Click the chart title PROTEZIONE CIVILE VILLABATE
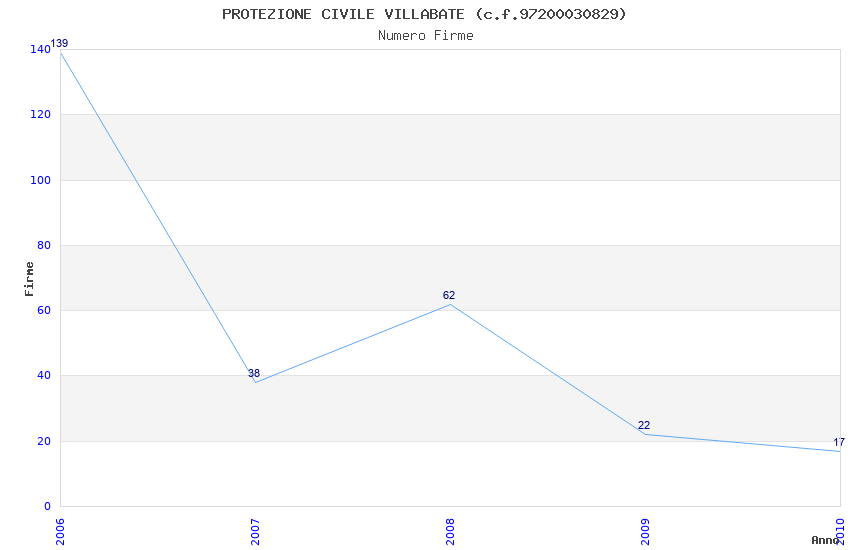Viewport: 850px width, 550px height. (425, 14)
